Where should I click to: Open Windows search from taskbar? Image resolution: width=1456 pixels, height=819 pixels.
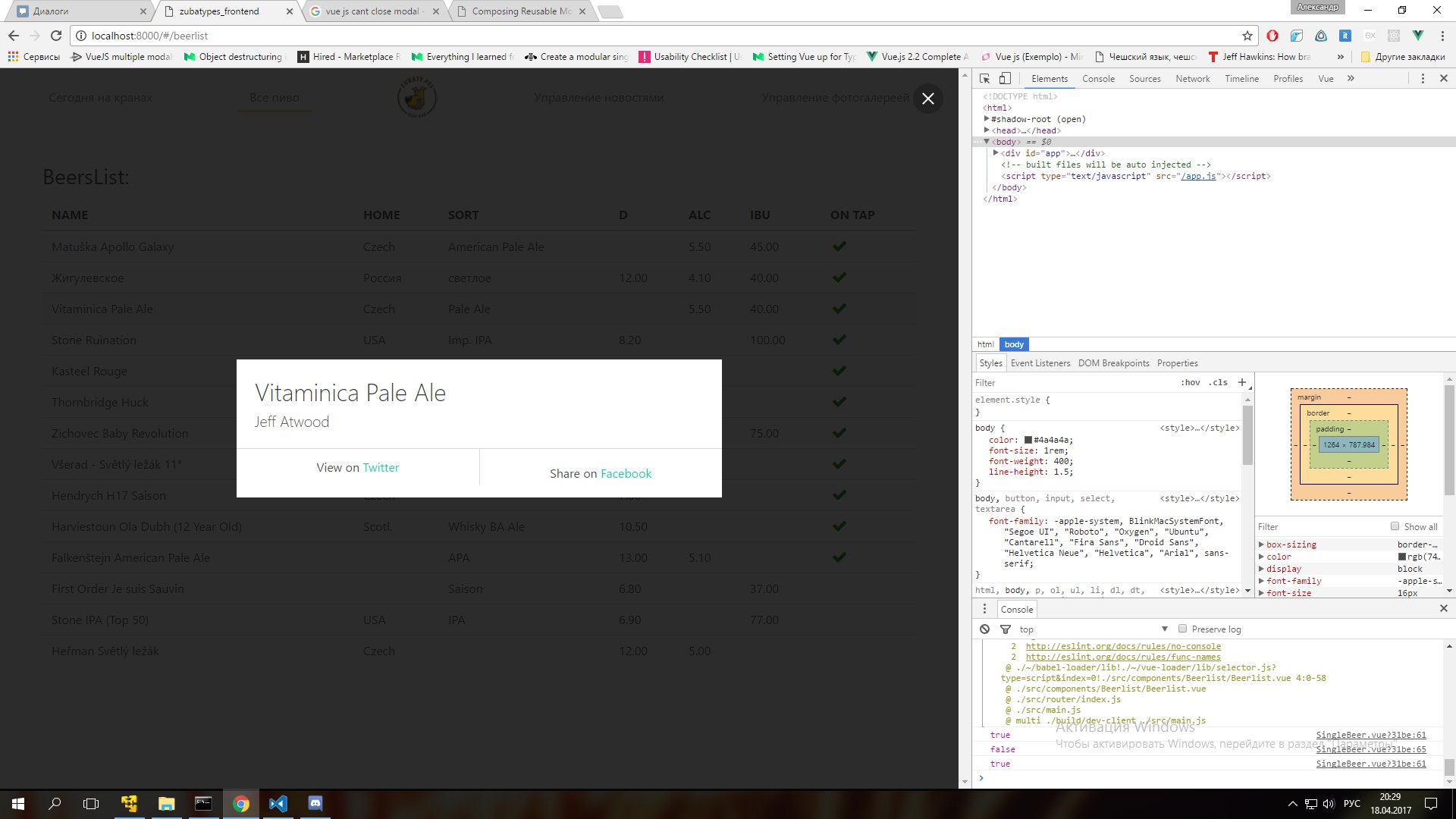pos(55,804)
